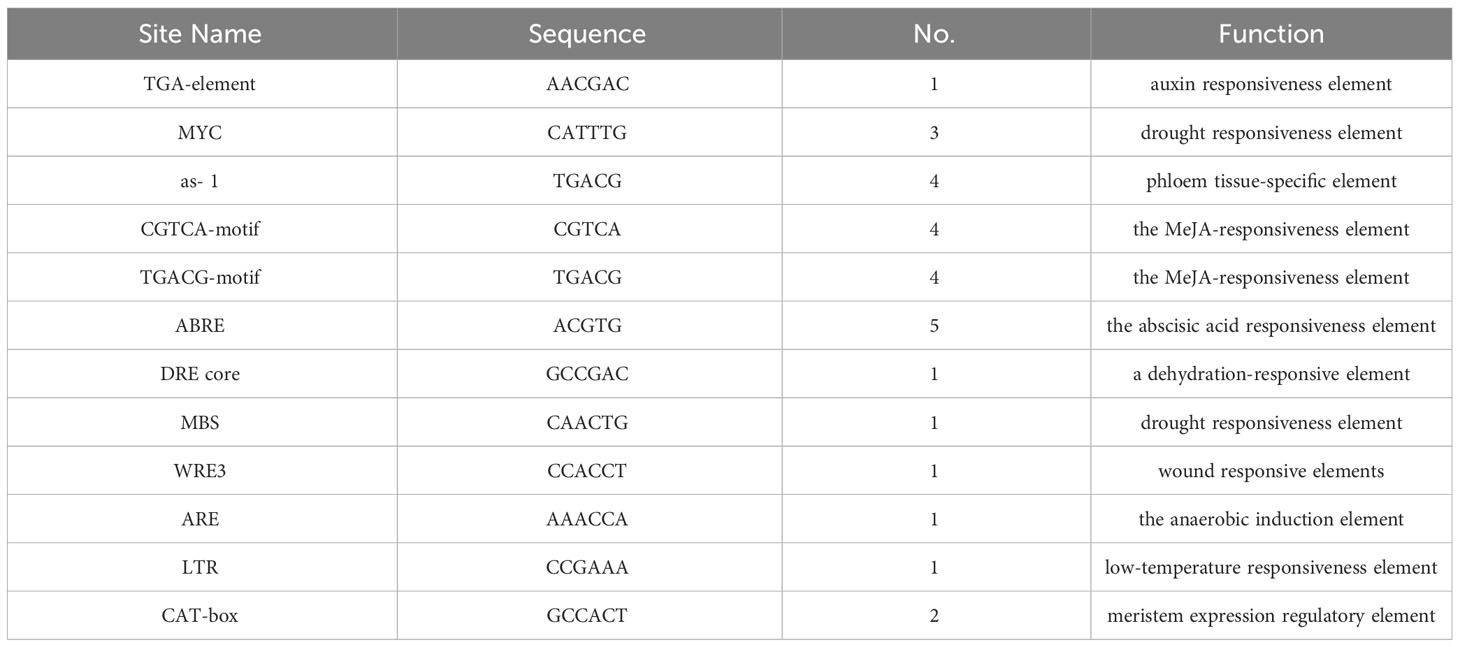This screenshot has width=1460, height=647.
Task: Select the TGACG-motif row name
Action: (x=200, y=277)
